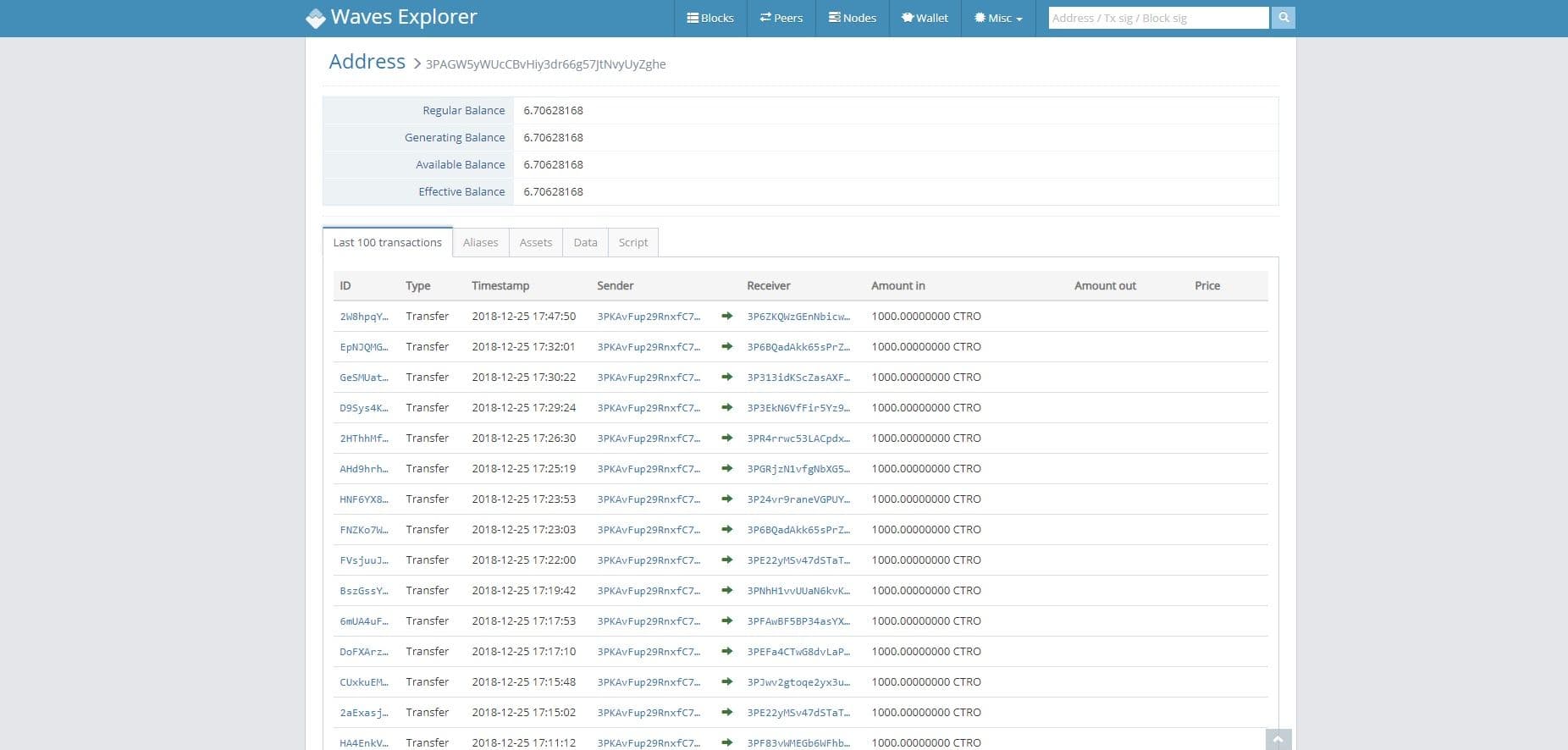Open the Peers page
Screen dimensions: 1568x750
pos(781,18)
